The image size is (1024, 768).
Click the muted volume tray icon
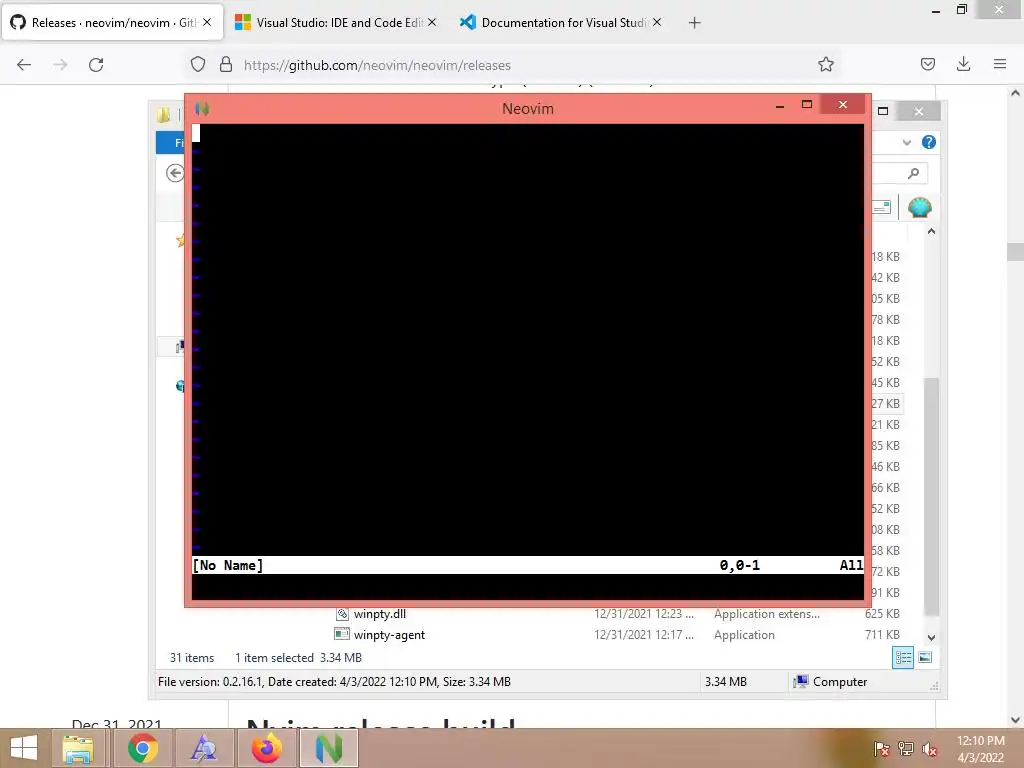tap(929, 749)
